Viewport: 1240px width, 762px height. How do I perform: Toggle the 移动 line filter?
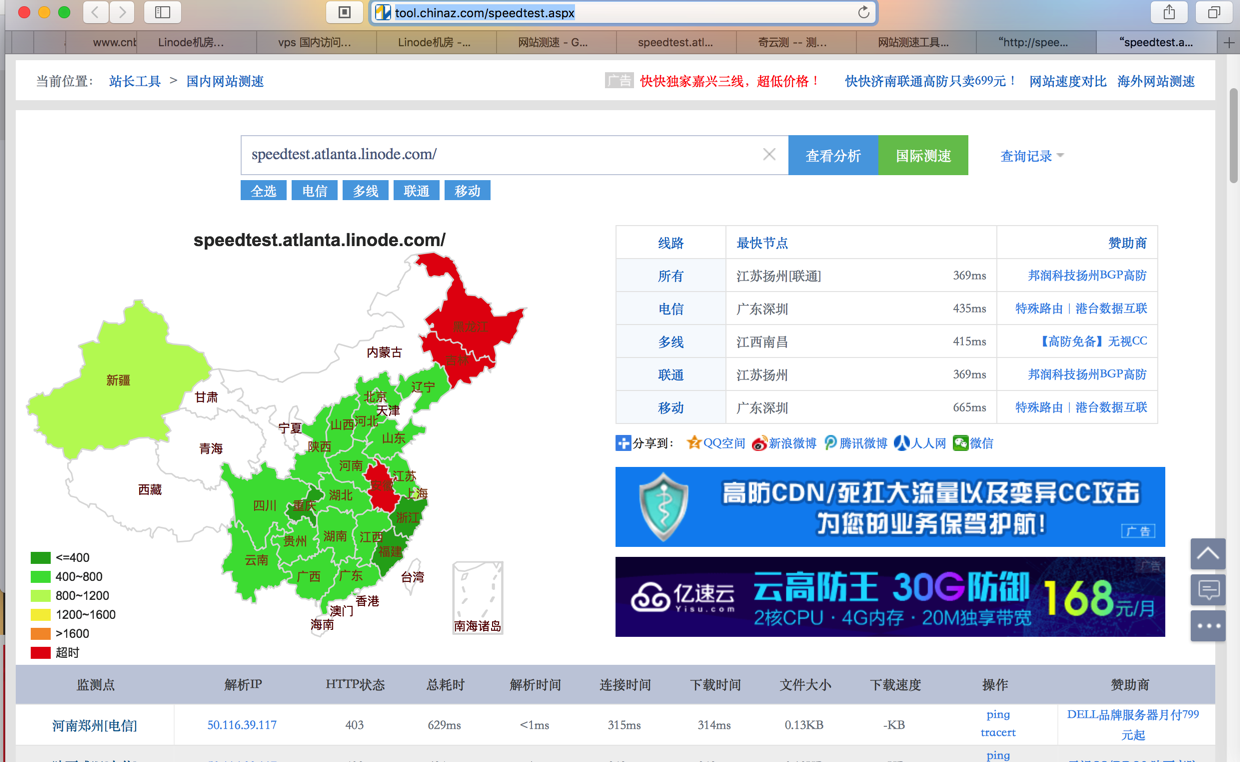[467, 191]
